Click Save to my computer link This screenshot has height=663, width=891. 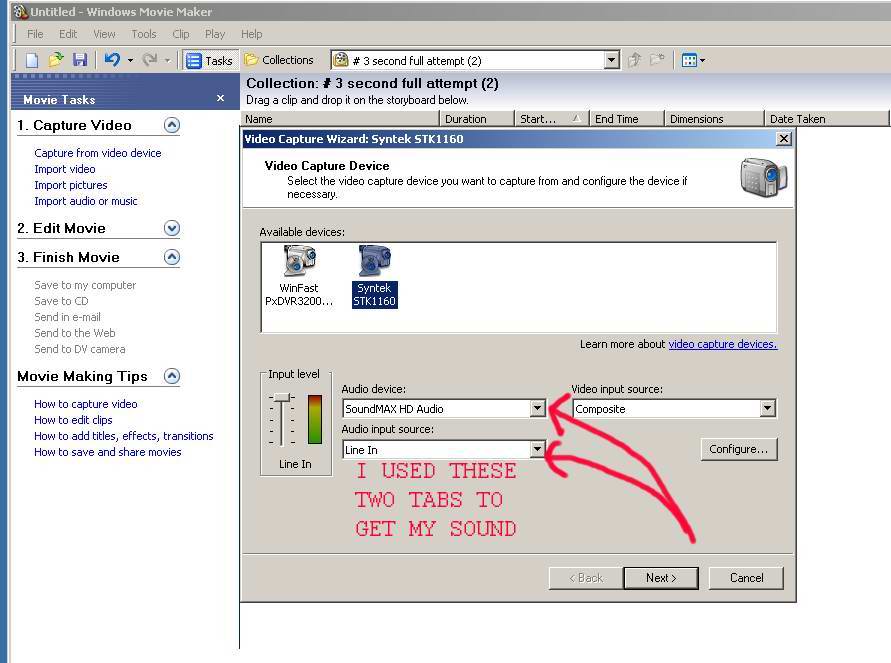[x=85, y=285]
